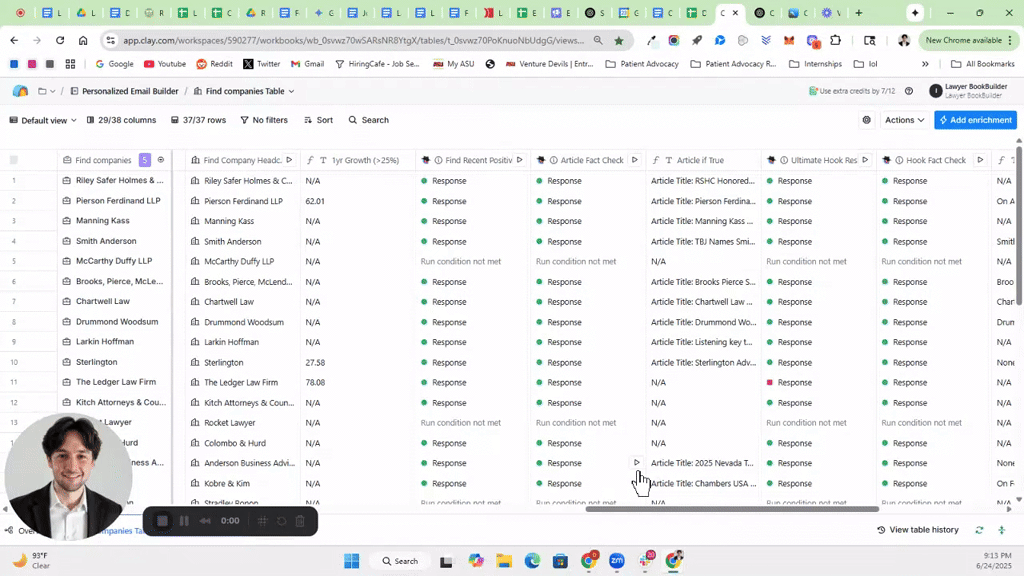Open Personalized Email Builder breadcrumb
This screenshot has height=576, width=1024.
click(x=131, y=91)
